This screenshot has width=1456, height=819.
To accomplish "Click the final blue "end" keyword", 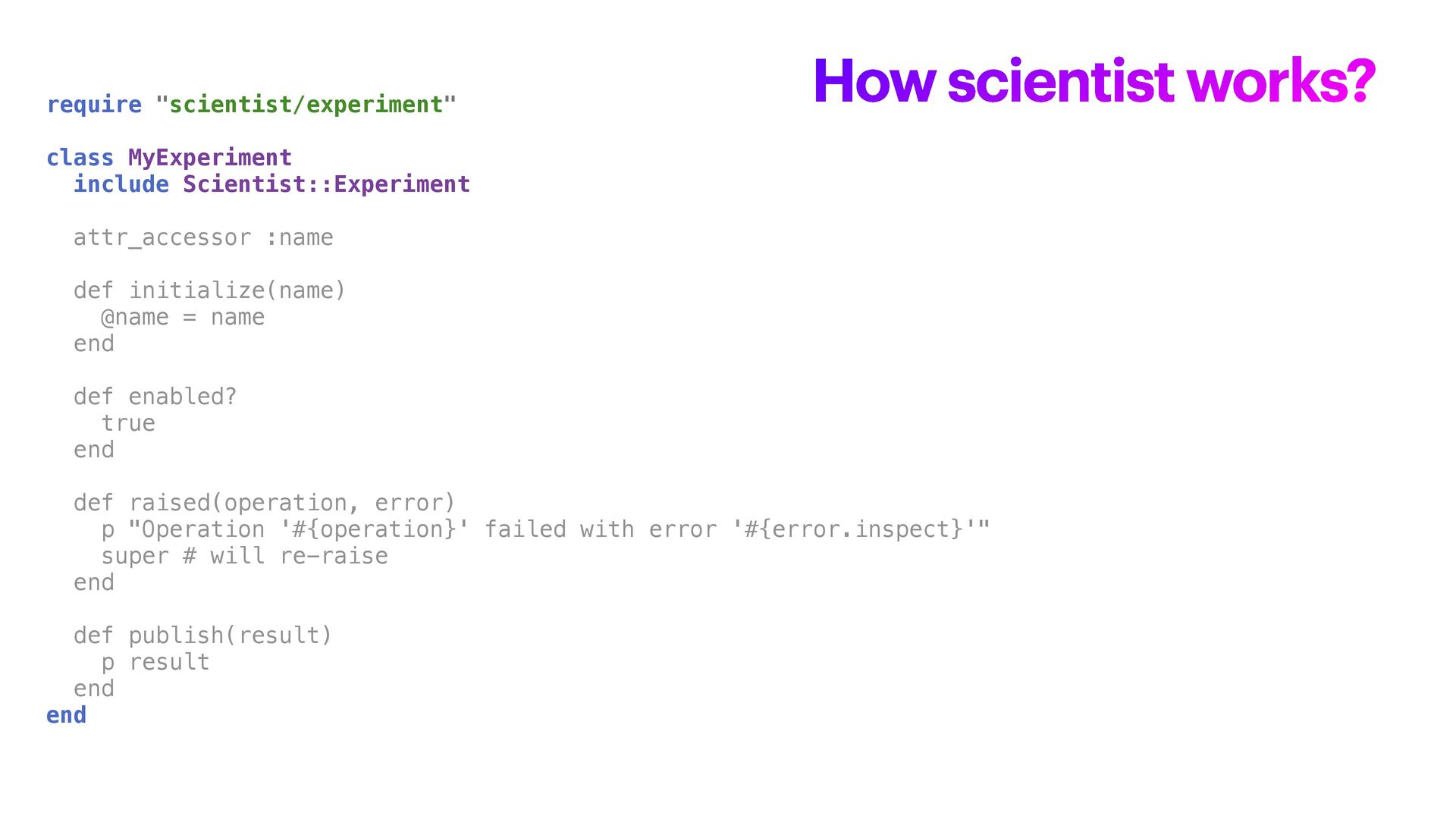I will pyautogui.click(x=66, y=715).
